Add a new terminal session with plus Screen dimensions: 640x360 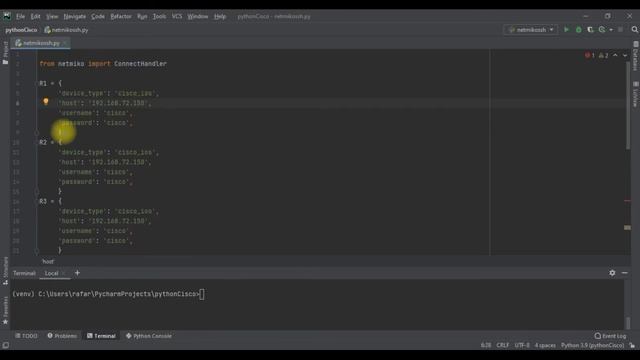coord(77,273)
